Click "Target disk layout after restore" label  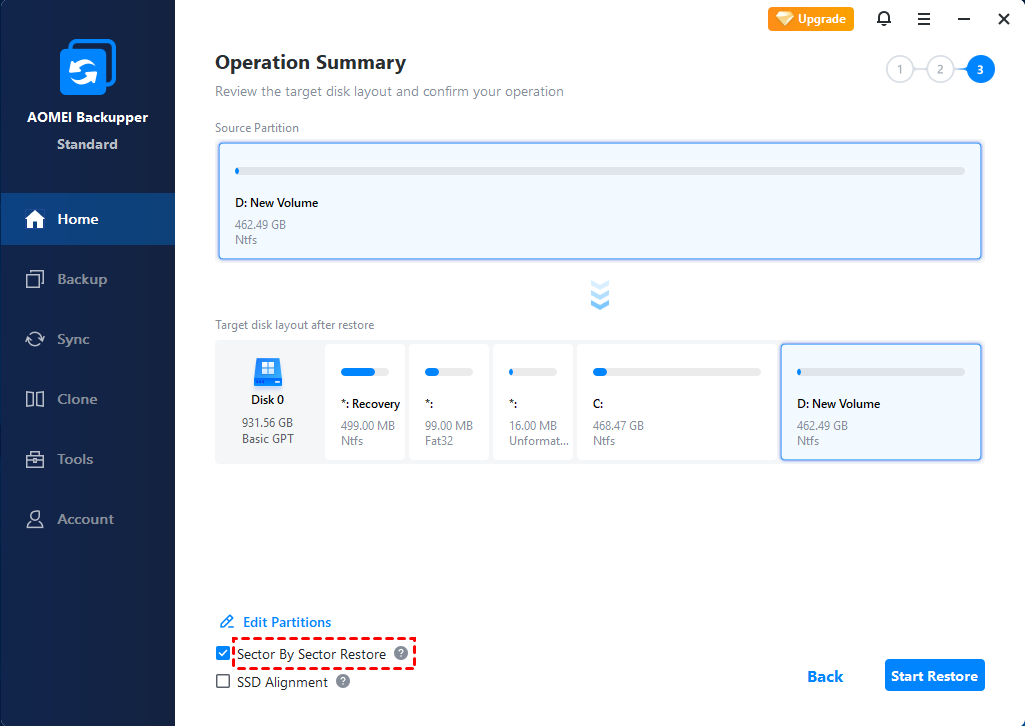coord(295,325)
